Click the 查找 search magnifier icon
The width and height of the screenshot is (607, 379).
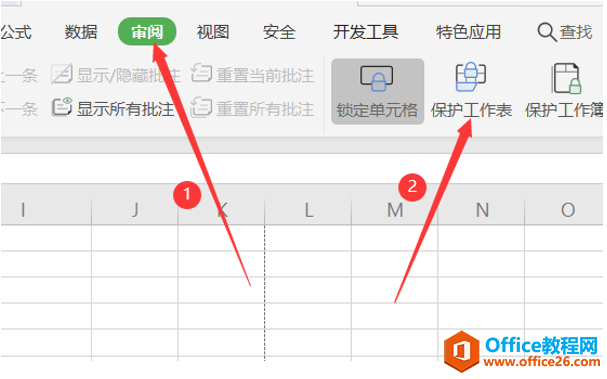point(547,32)
